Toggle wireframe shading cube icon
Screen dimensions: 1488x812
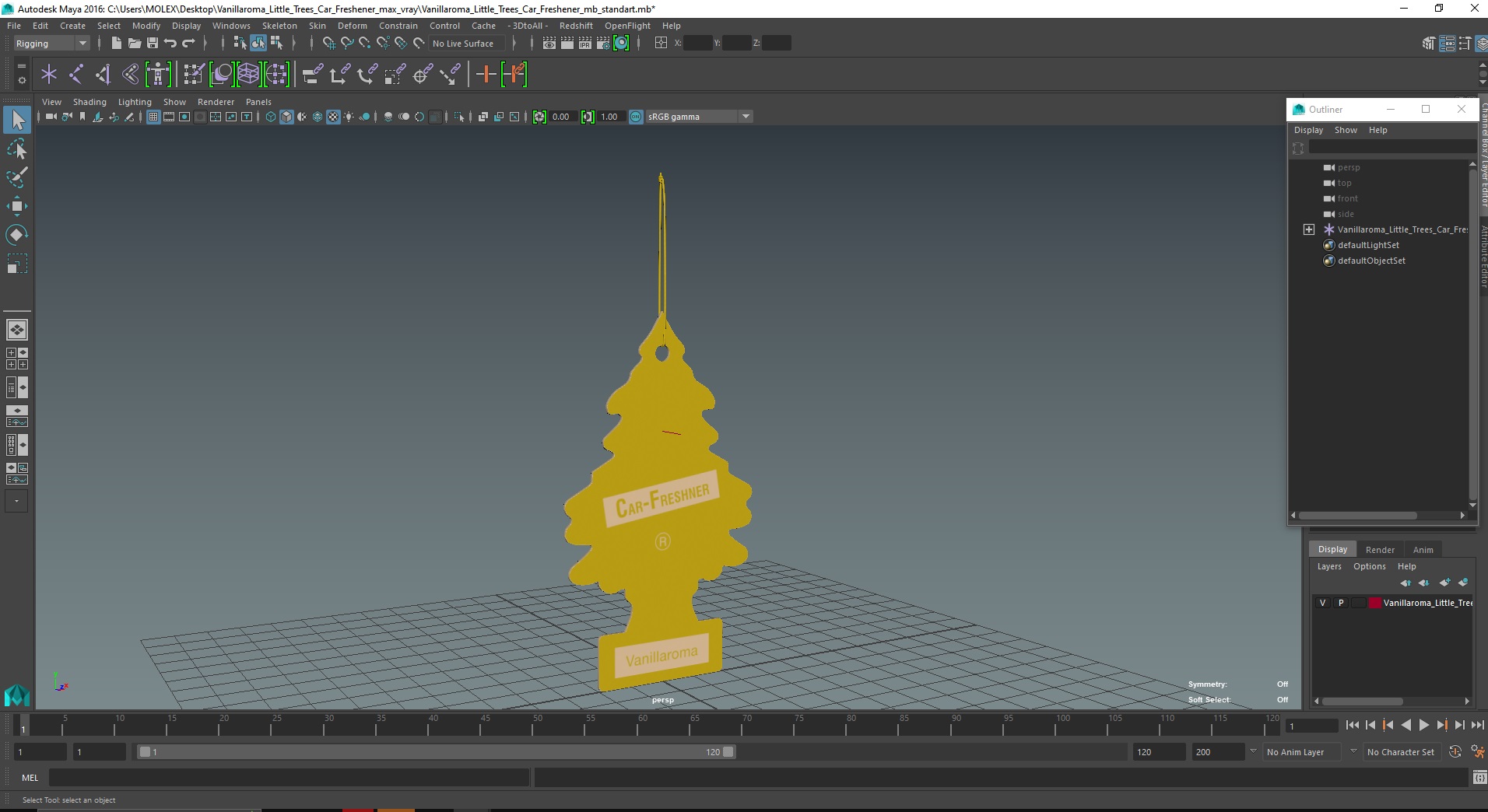(271, 117)
